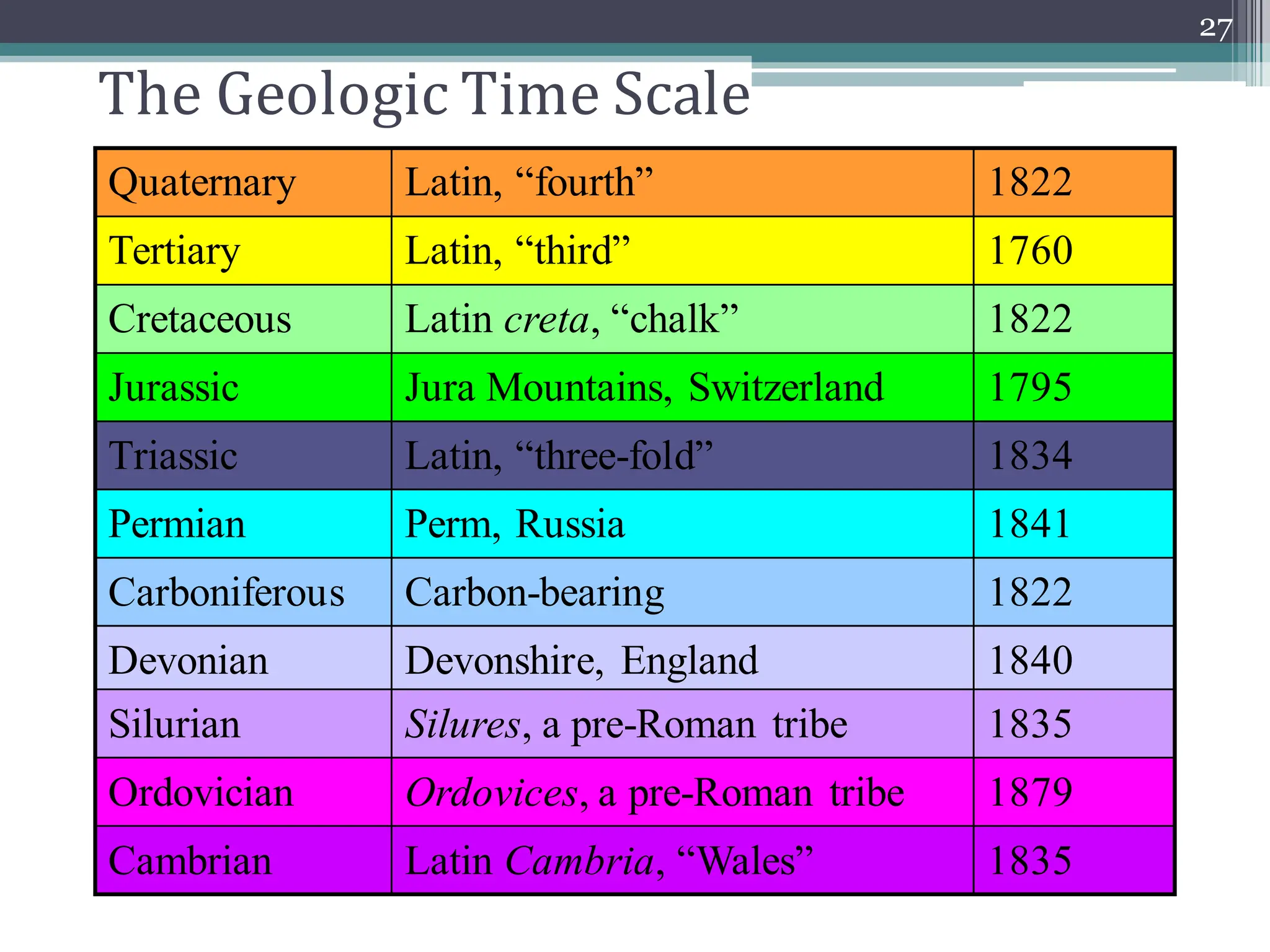Screen dimensions: 1270x952
Task: Click the 'Triassic' cell
Action: pyautogui.click(x=244, y=456)
